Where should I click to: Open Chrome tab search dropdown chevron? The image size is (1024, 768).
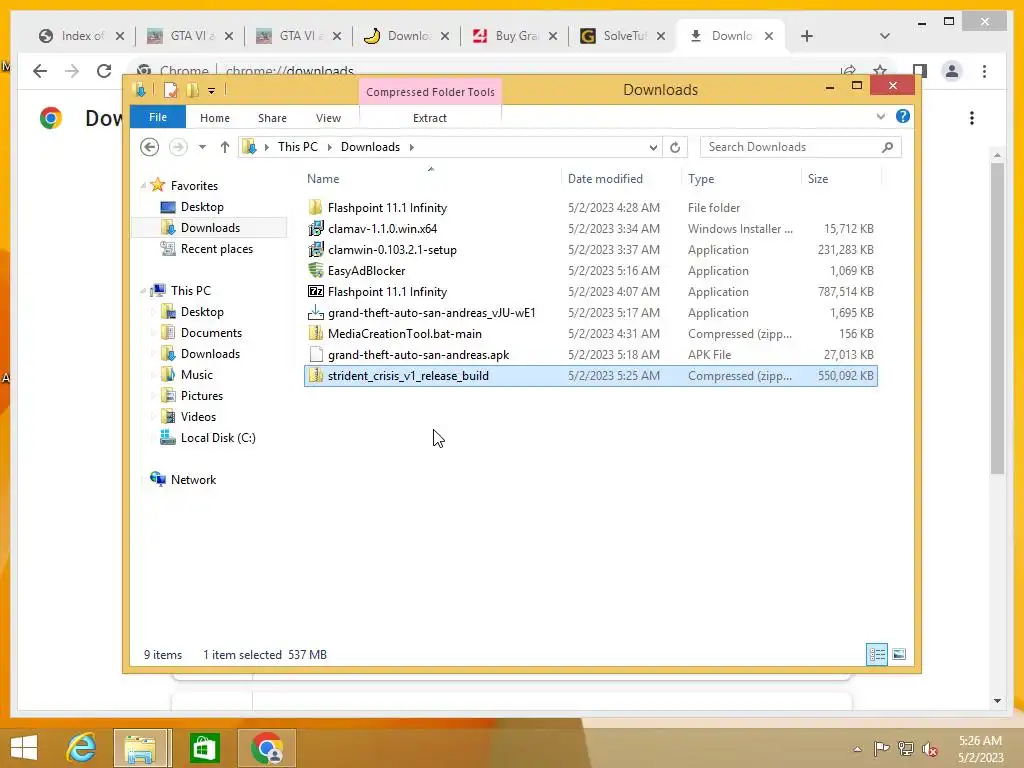pyautogui.click(x=884, y=36)
